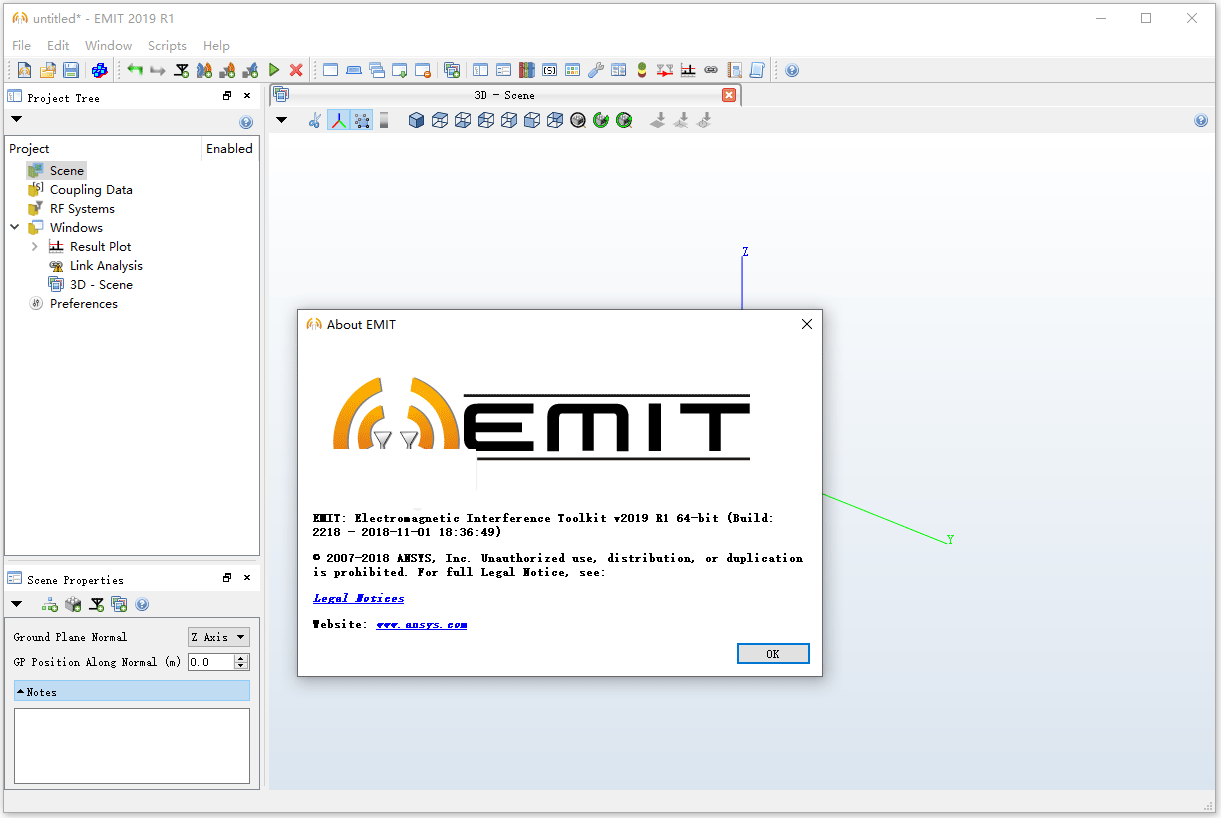
Task: Click the green Run simulation arrow
Action: (x=274, y=70)
